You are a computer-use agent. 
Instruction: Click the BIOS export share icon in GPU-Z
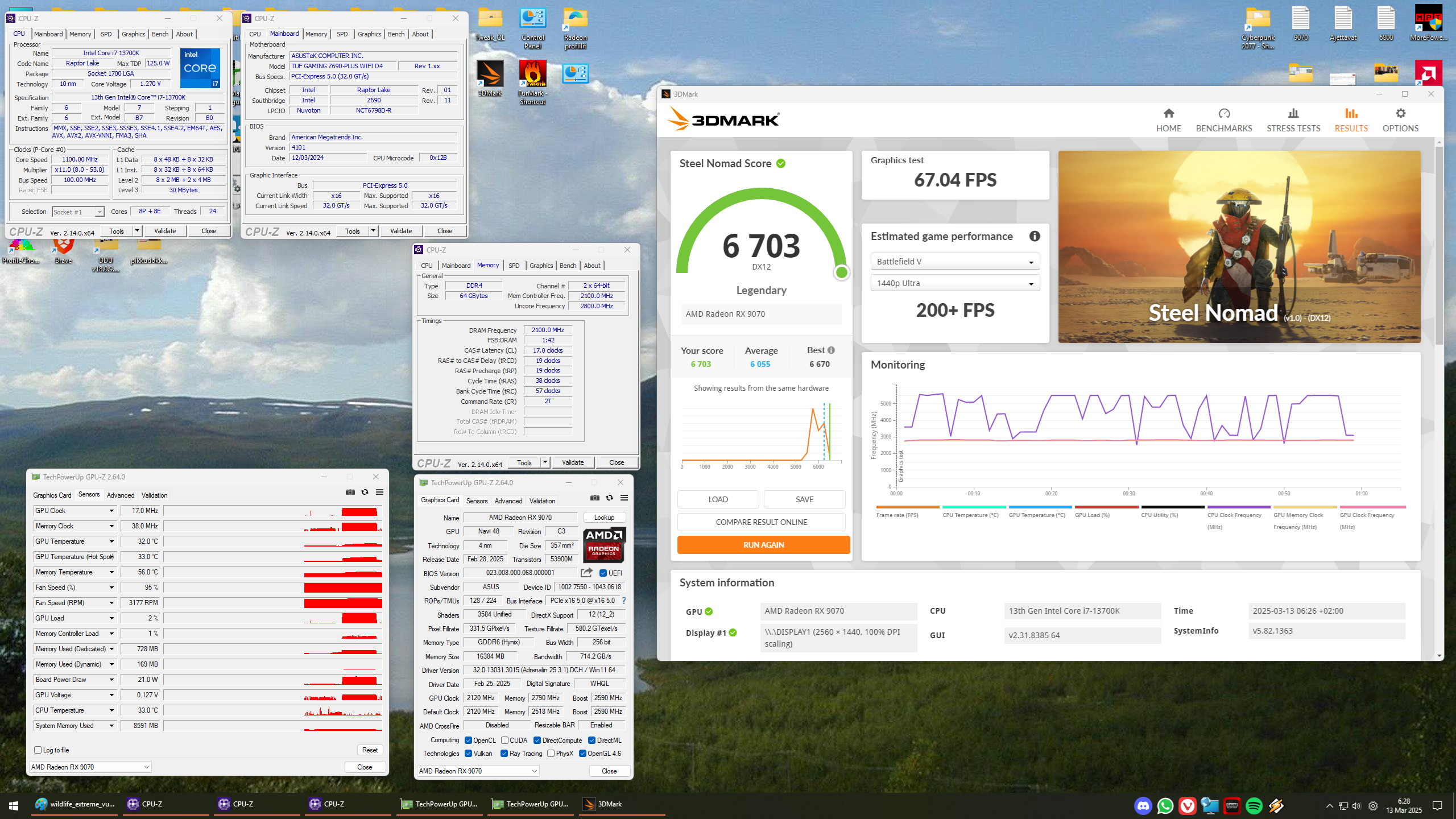pyautogui.click(x=586, y=573)
